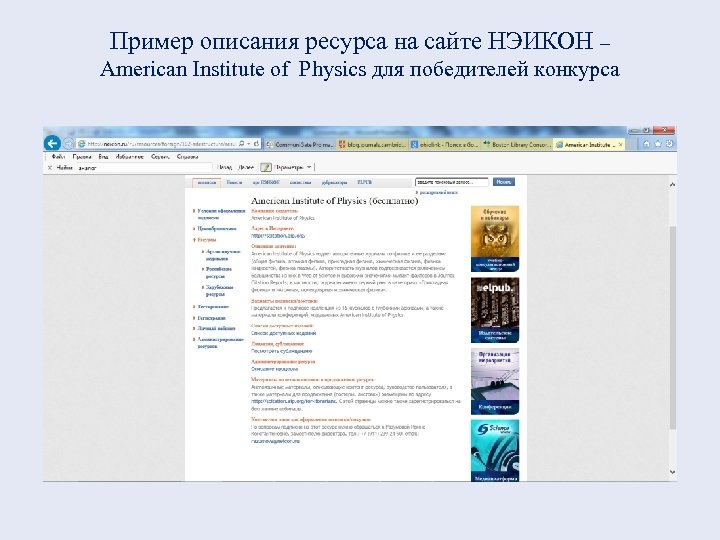Image resolution: width=720 pixels, height=540 pixels.
Task: Open the расширенный поиск link
Action: point(439,193)
